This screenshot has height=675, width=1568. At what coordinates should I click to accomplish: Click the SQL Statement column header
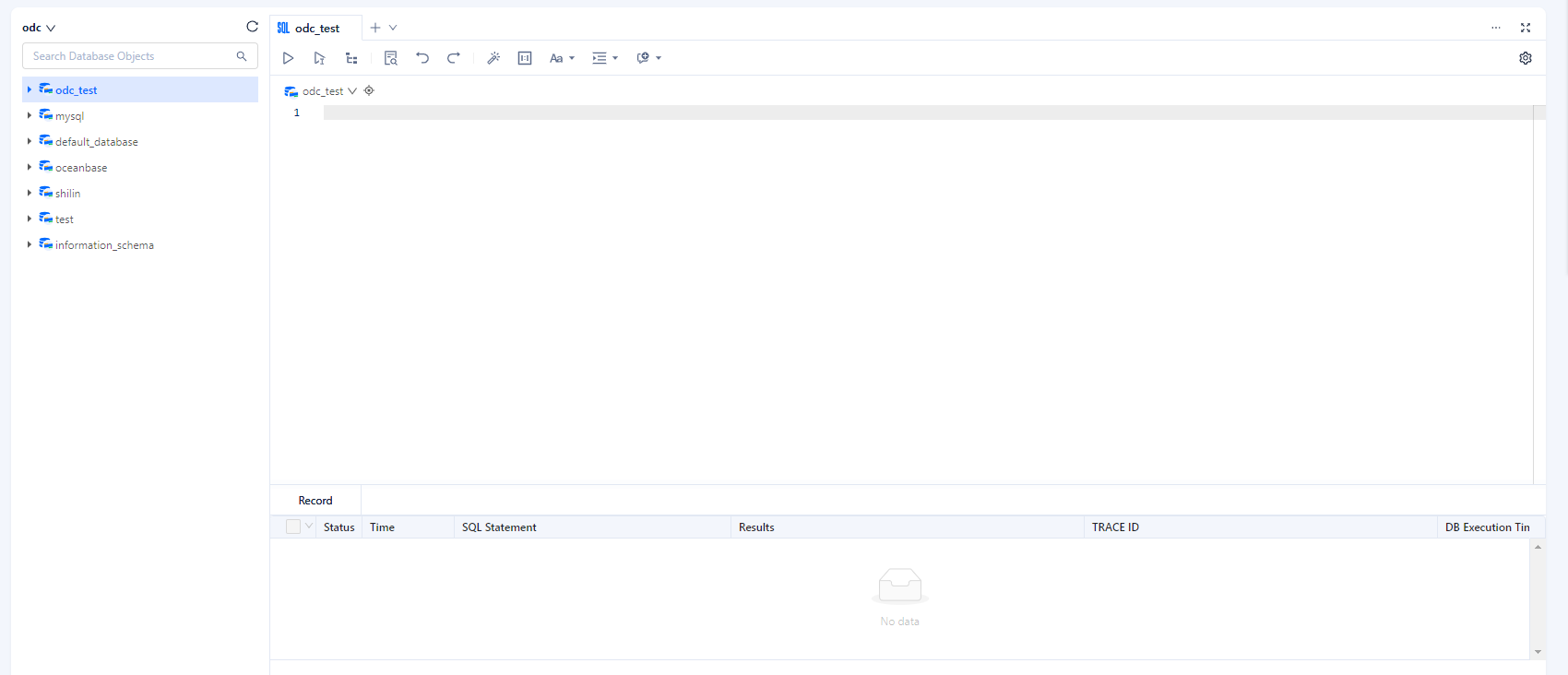(592, 527)
